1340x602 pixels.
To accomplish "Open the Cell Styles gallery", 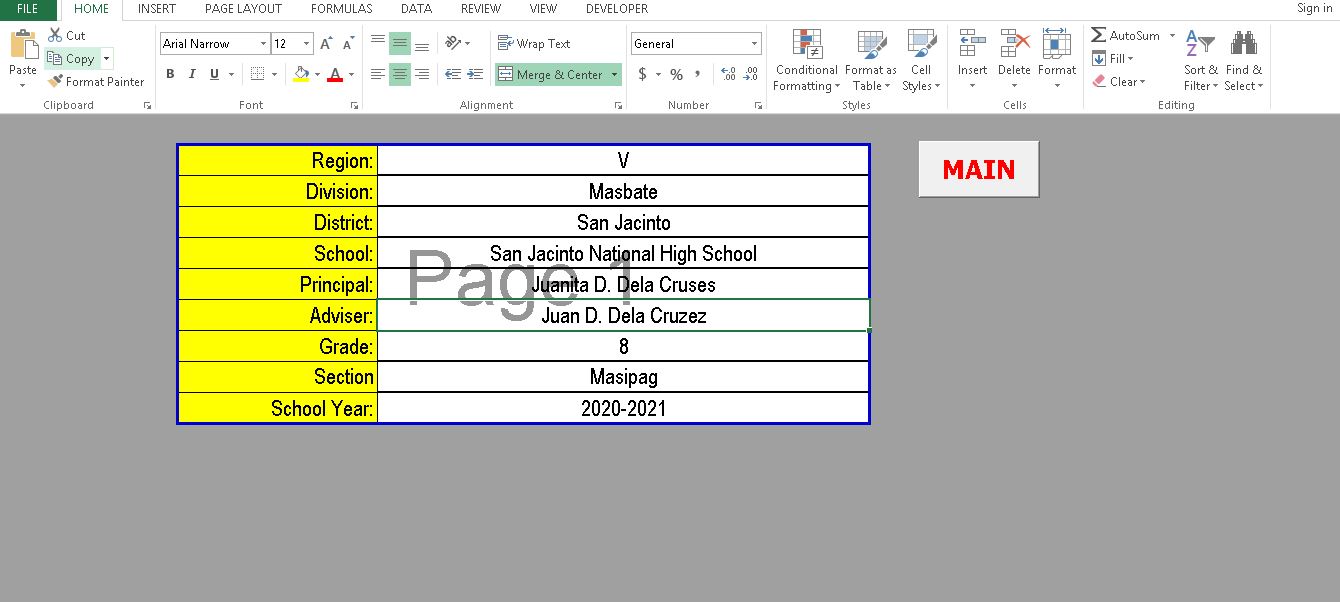I will point(921,60).
